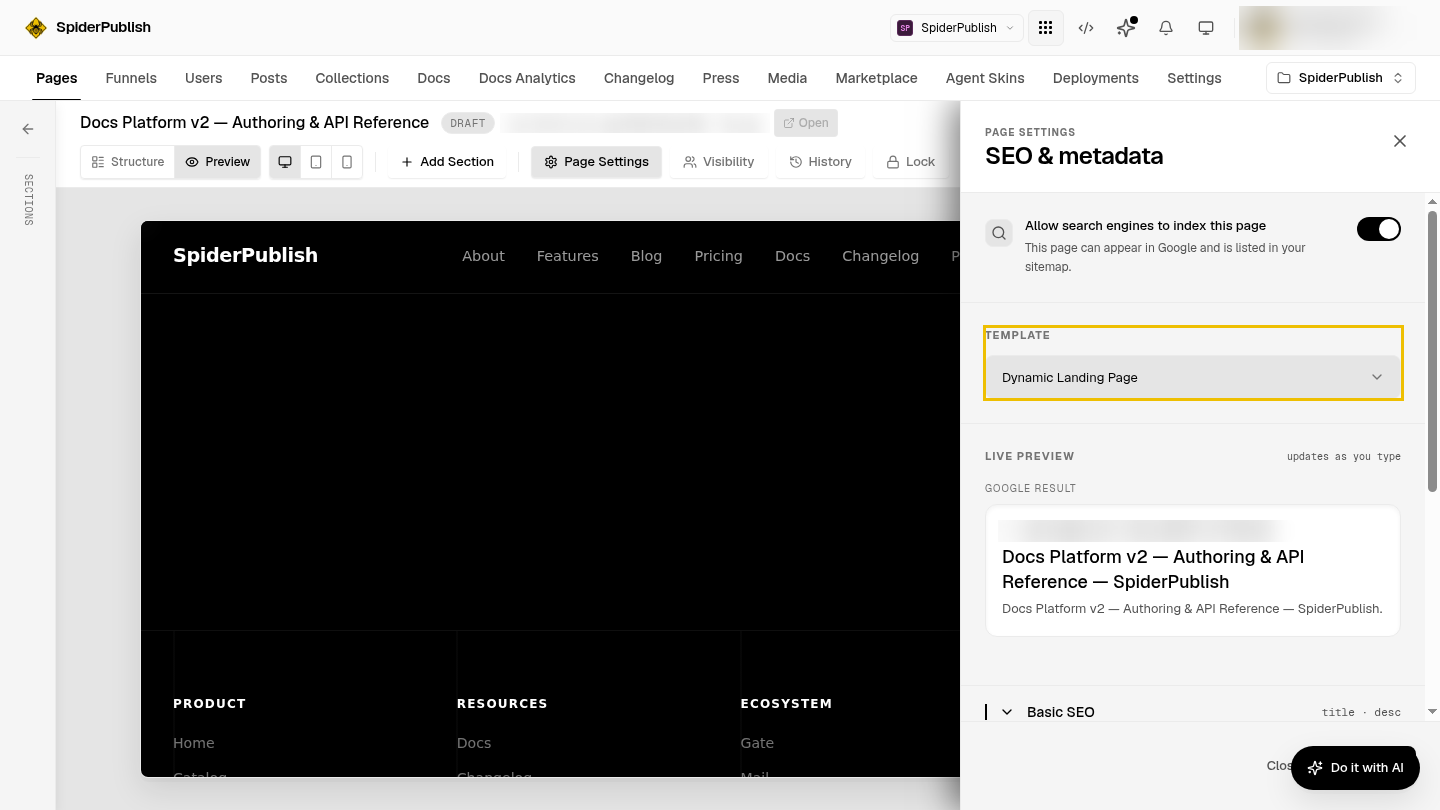Viewport: 1440px width, 810px height.
Task: Select tablet viewport preview icon
Action: (x=316, y=162)
